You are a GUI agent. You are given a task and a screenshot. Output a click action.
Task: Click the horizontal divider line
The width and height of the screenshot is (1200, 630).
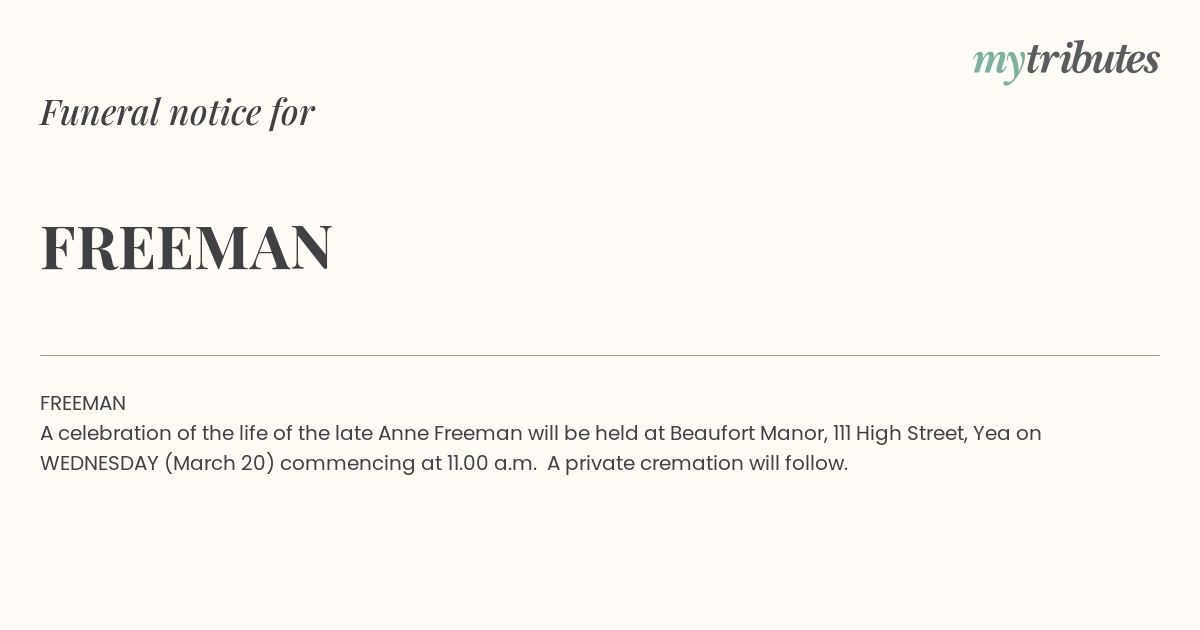click(x=600, y=355)
